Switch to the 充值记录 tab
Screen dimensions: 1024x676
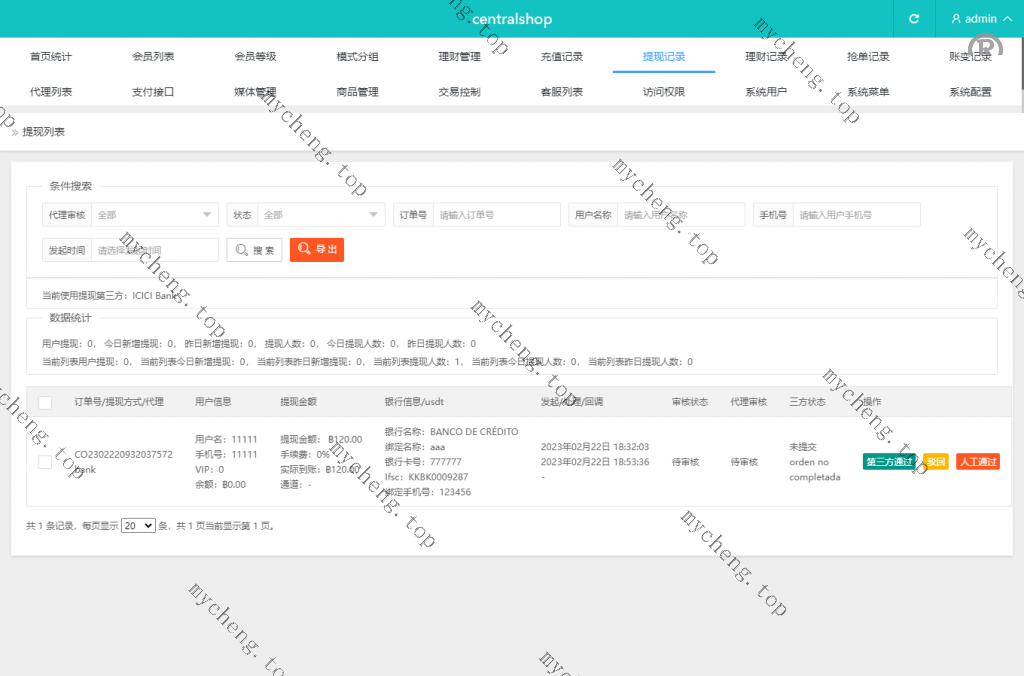562,57
